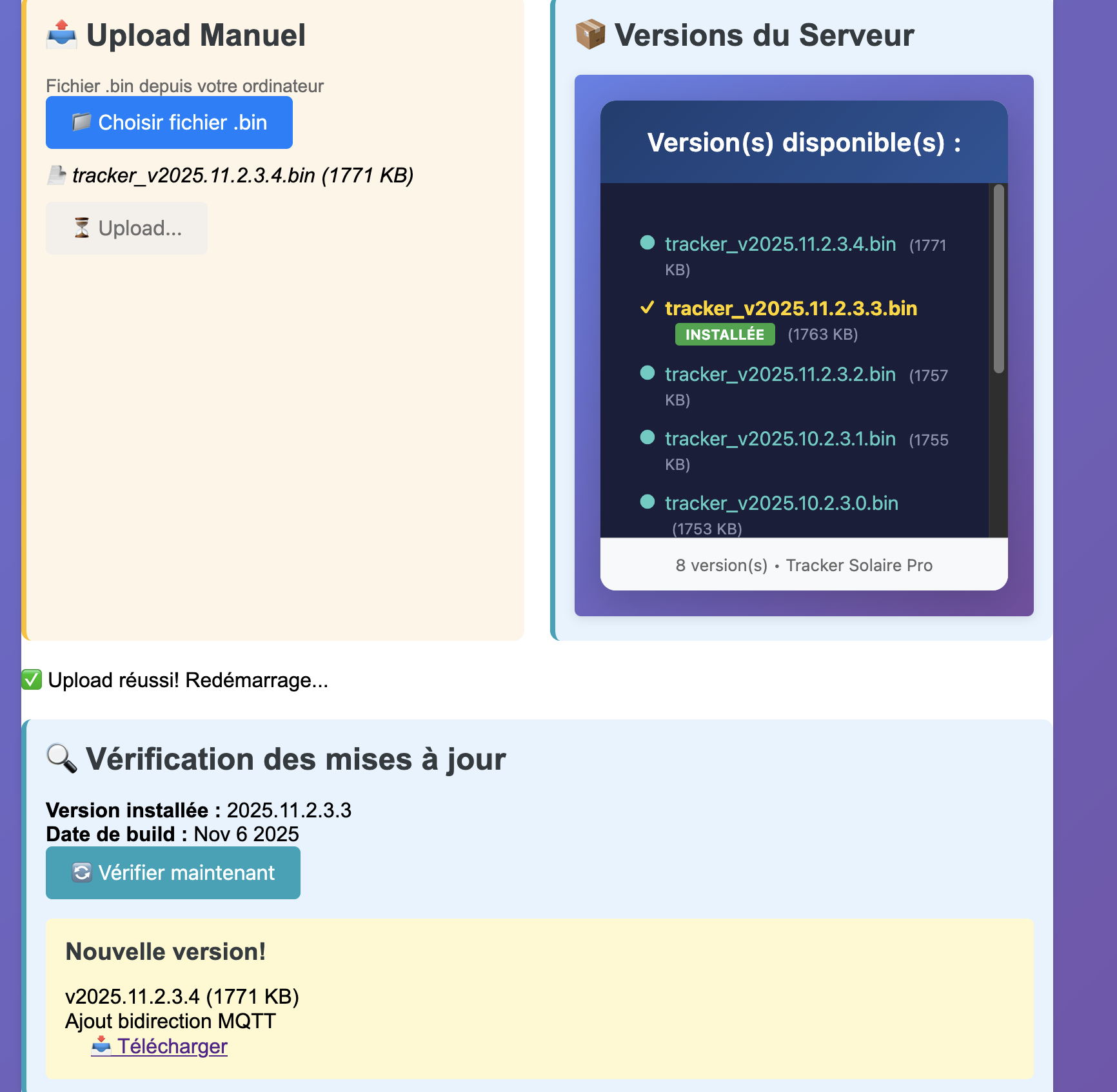Click the teal bullet beside tracker_v2025.11.2.3.2.bin

(x=647, y=373)
